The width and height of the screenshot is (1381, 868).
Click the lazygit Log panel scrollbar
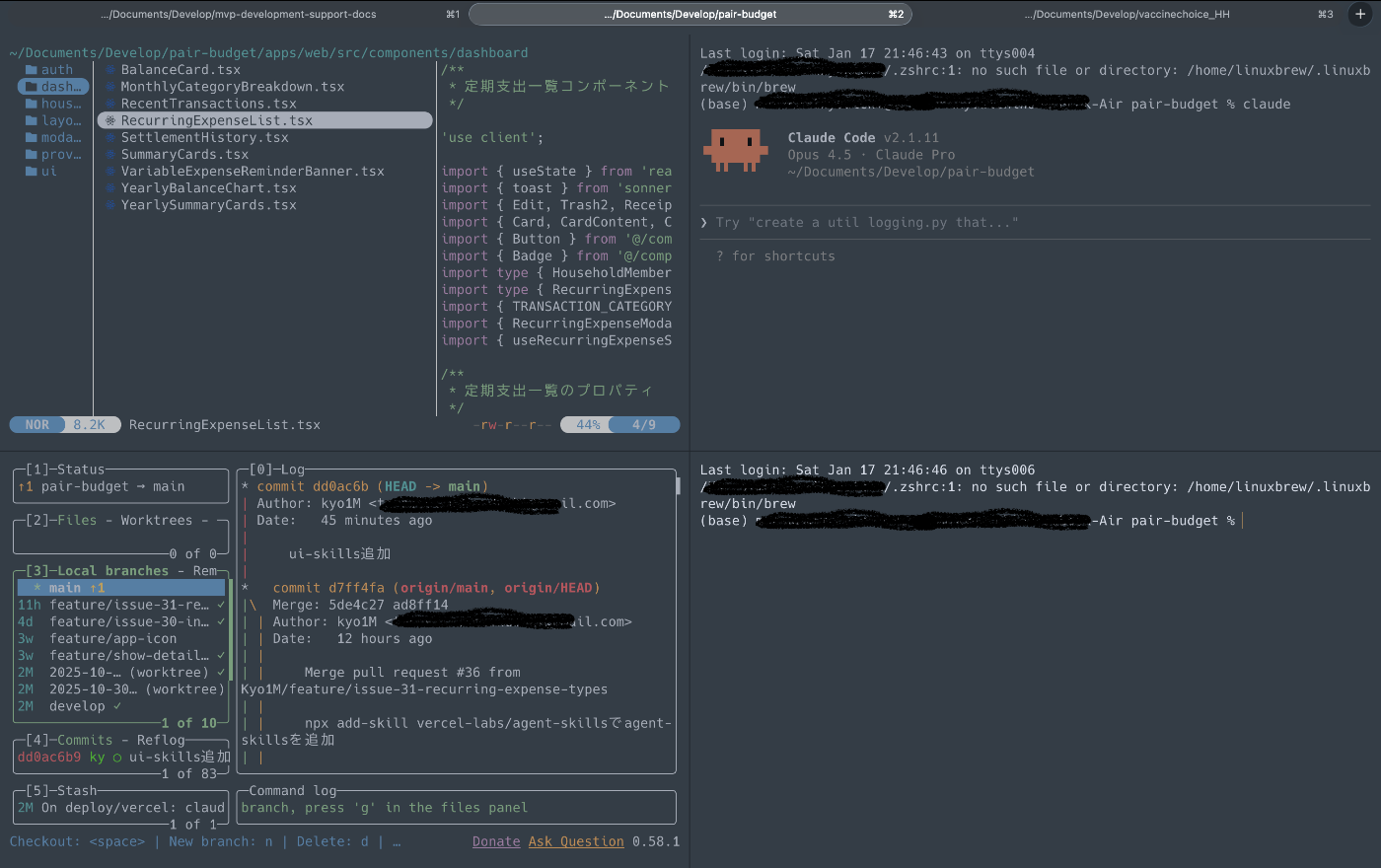coord(678,485)
